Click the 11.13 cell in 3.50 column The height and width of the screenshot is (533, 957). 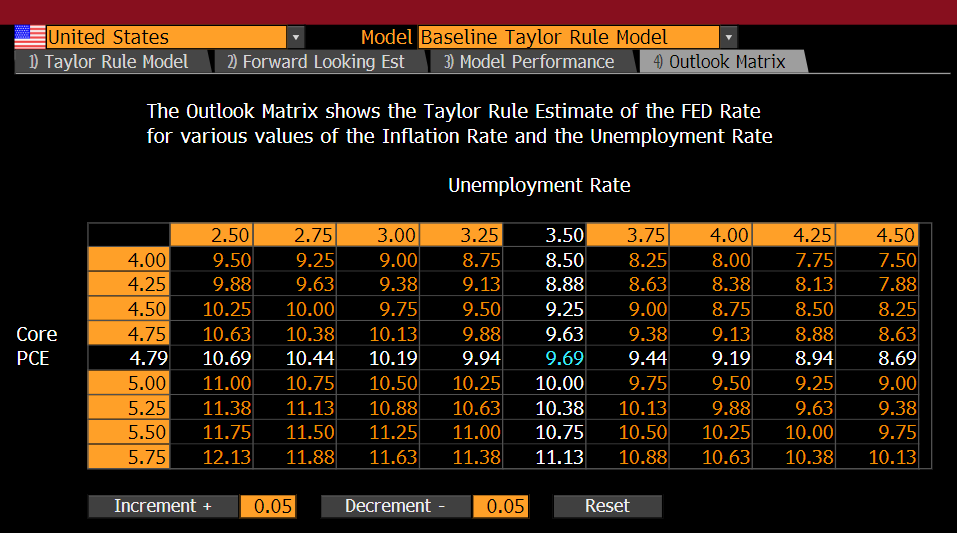(x=544, y=457)
